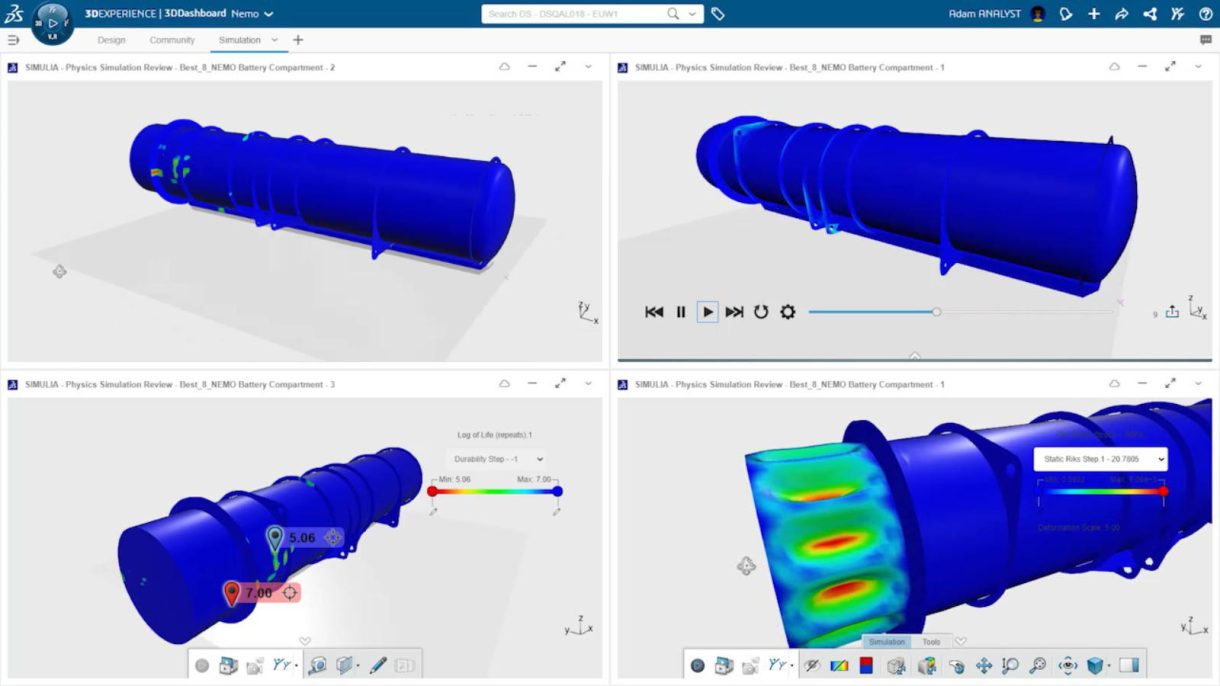Open the view eye icon with arrows
Viewport: 1220px width, 686px height.
point(1067,665)
